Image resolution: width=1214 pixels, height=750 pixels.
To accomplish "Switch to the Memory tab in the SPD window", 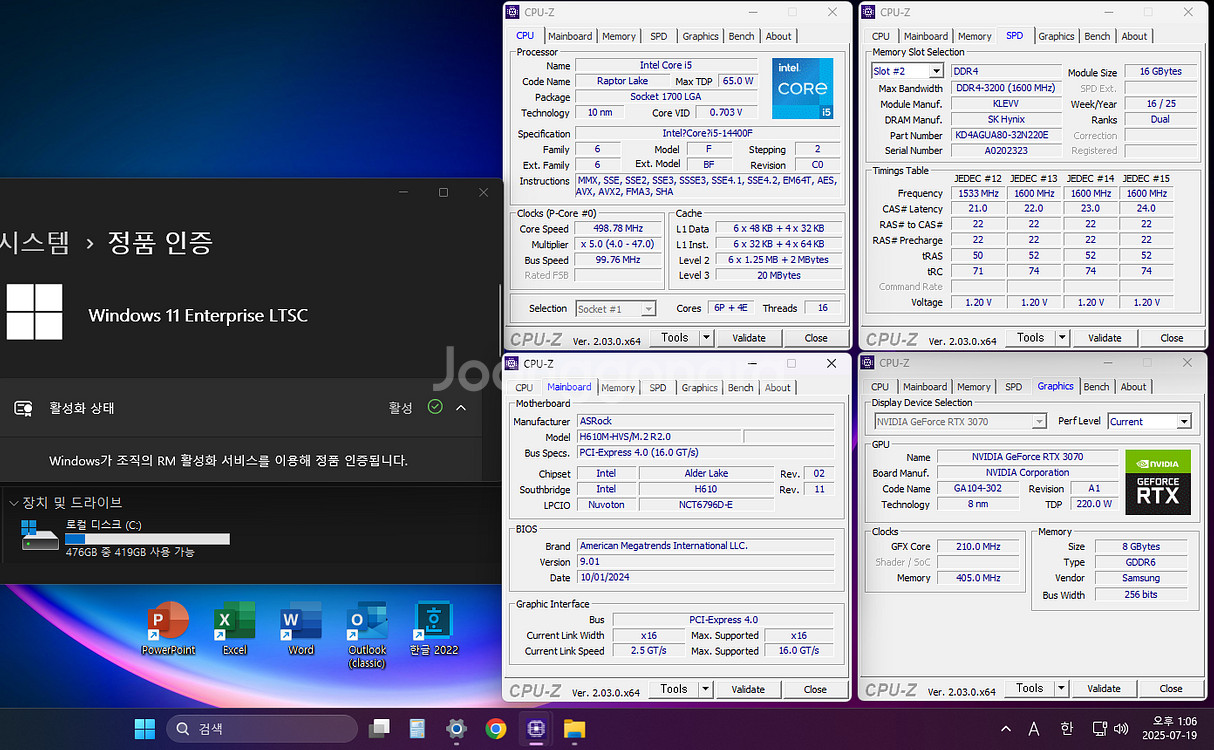I will [x=974, y=36].
